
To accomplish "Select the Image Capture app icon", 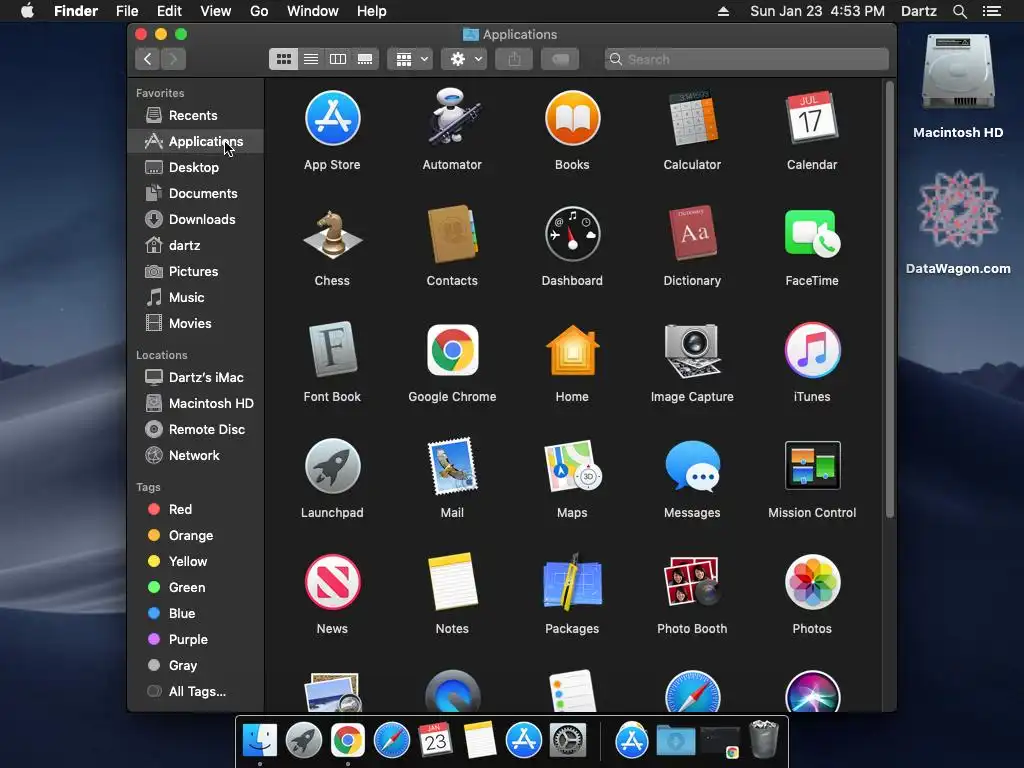I will 692,350.
